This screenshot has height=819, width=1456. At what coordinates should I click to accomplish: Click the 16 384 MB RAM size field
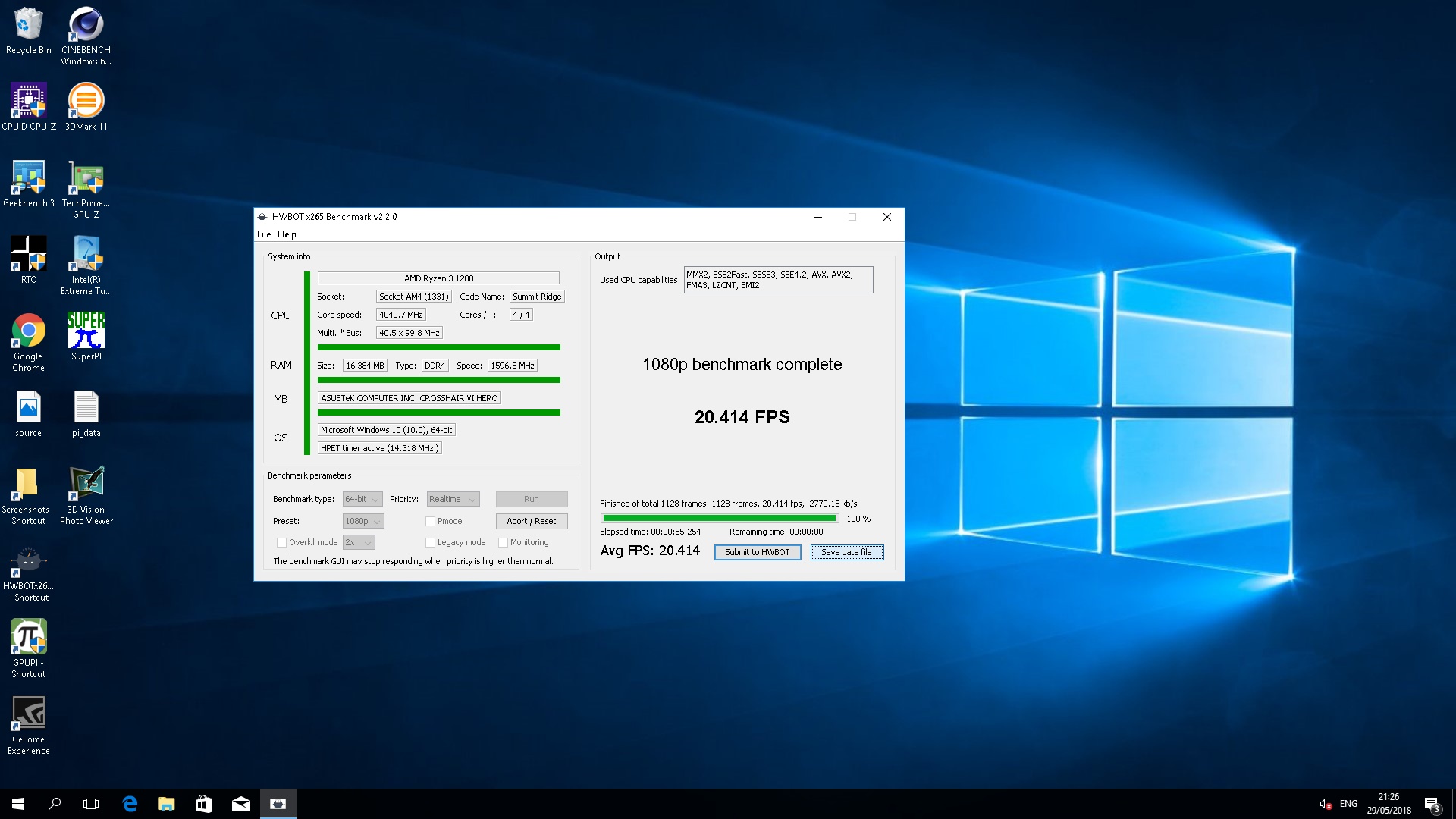pos(365,366)
